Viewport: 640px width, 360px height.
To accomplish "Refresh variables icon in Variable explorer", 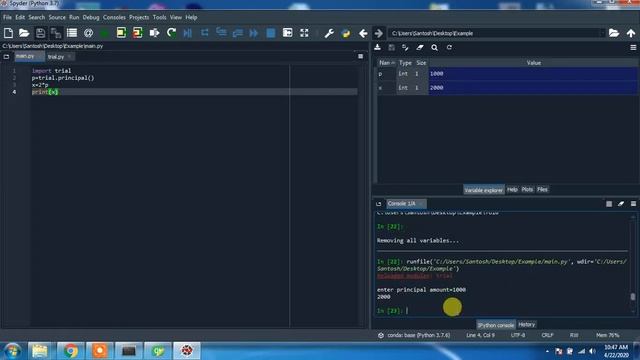I will [x=449, y=47].
